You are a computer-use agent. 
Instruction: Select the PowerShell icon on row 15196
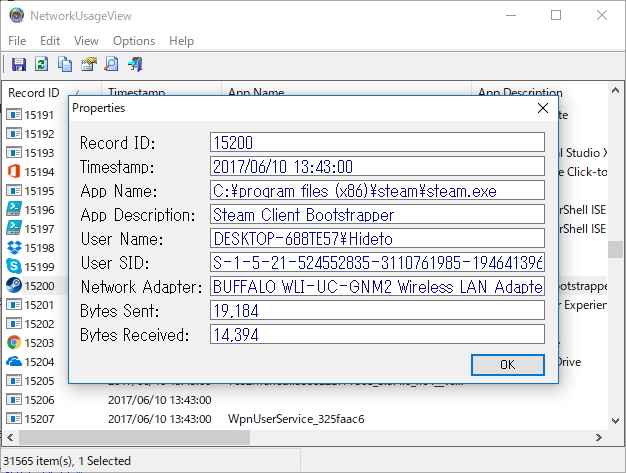coord(14,210)
